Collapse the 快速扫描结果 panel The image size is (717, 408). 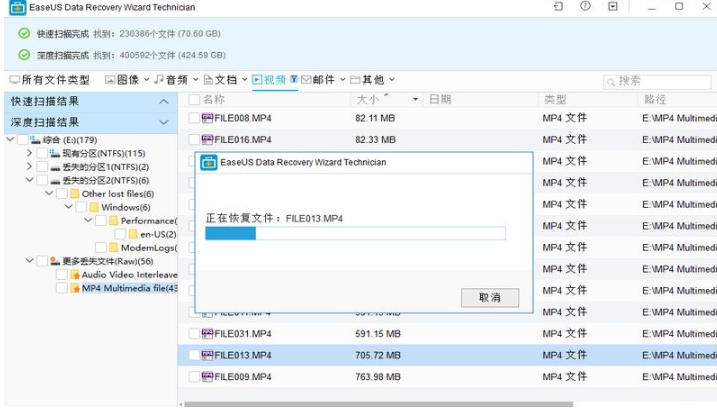pyautogui.click(x=164, y=102)
